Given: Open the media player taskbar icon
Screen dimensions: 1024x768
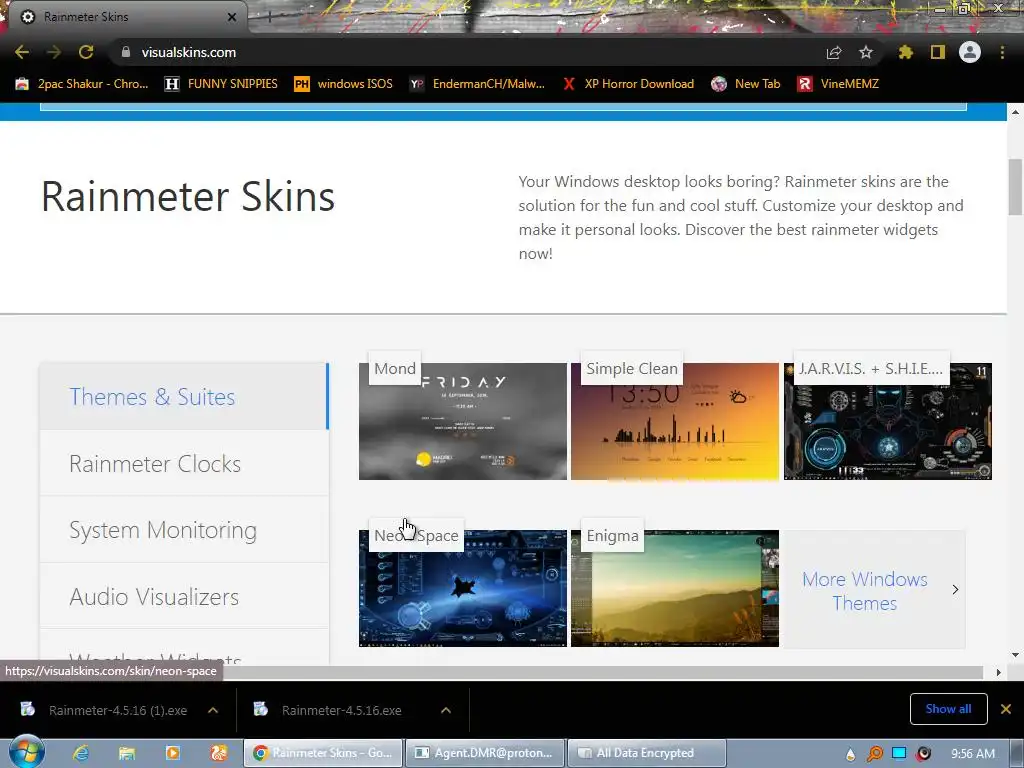Looking at the screenshot, I should coord(172,753).
